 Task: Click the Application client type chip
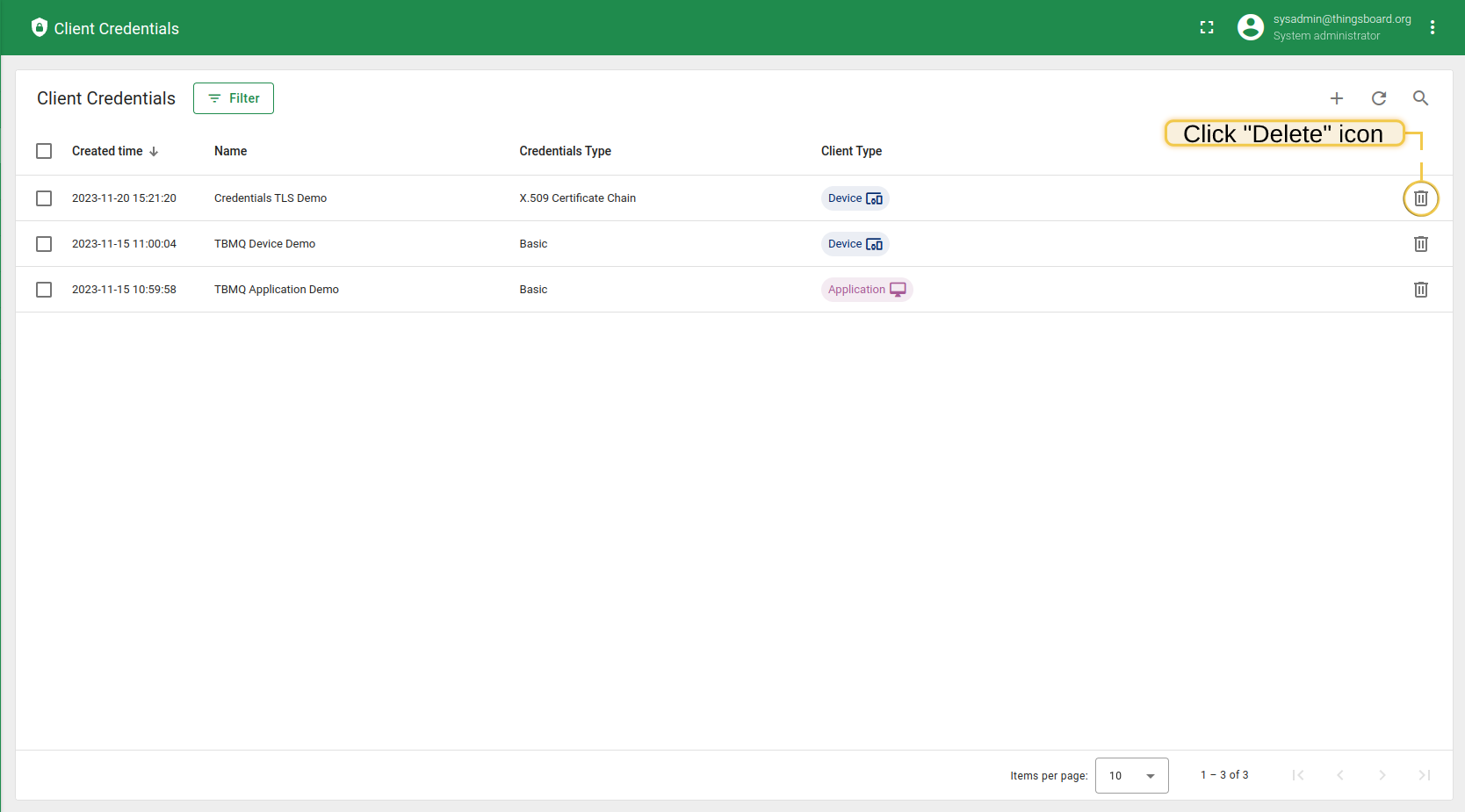click(866, 289)
